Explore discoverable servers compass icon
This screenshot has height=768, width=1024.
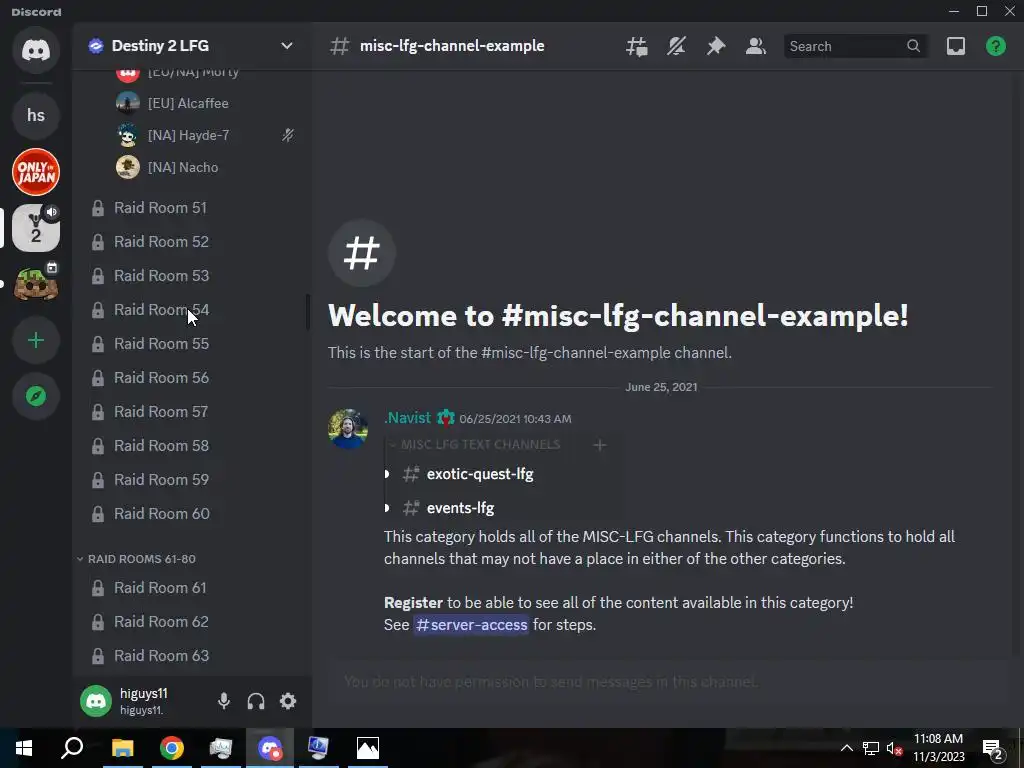(36, 396)
